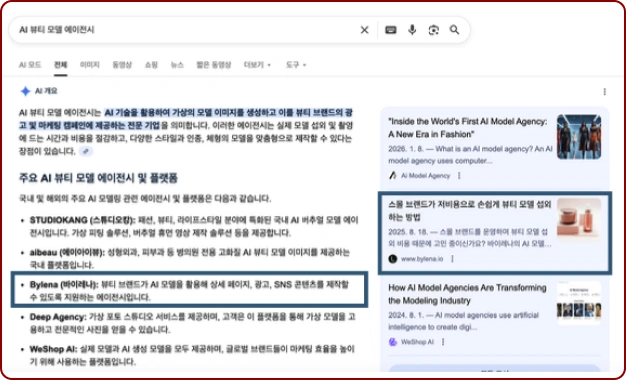626x380 pixels.
Task: Clear the search query with X icon
Action: pos(365,30)
